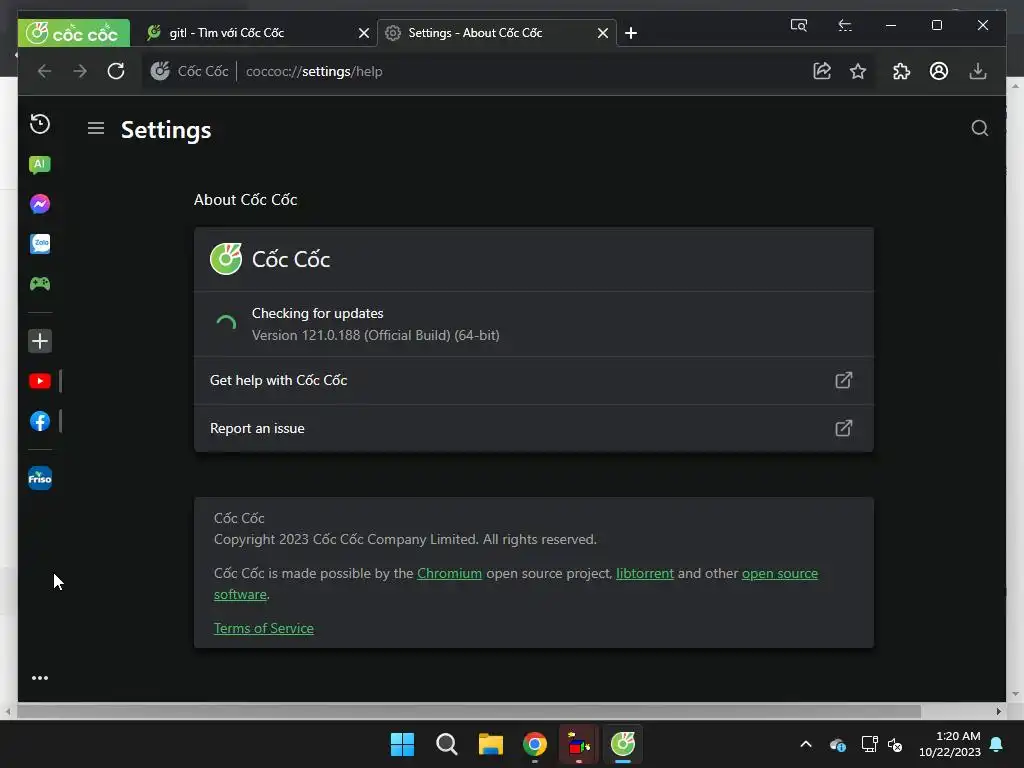Open the Settings hamburger menu
This screenshot has width=1024, height=768.
(x=96, y=129)
